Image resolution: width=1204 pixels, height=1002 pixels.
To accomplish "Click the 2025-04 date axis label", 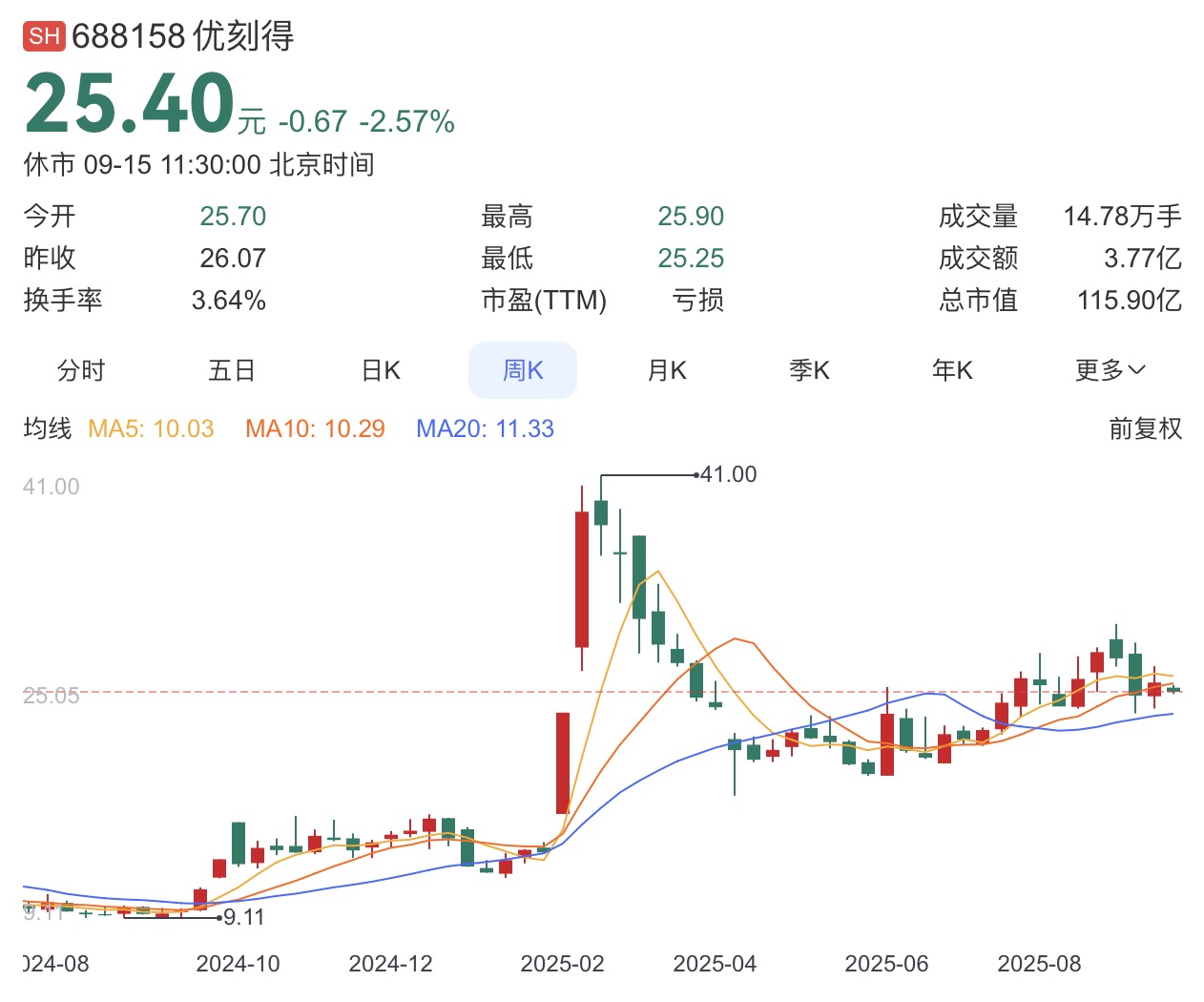I will click(715, 964).
